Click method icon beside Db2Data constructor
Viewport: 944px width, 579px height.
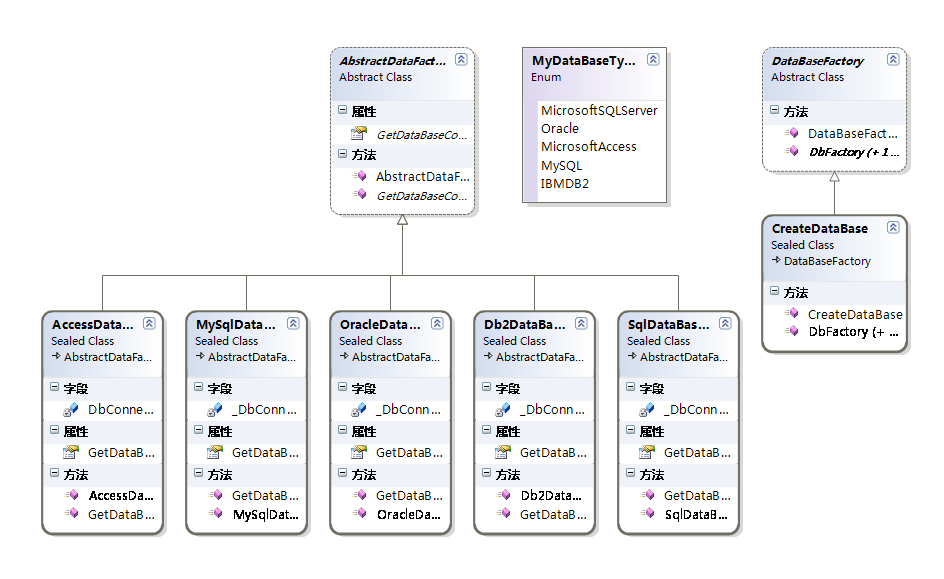(503, 495)
